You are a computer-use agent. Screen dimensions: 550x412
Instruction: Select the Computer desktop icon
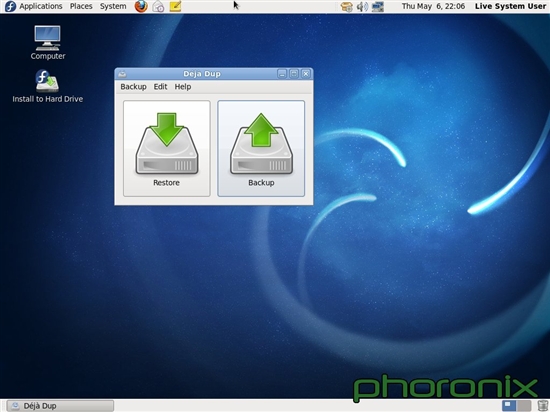tap(48, 42)
